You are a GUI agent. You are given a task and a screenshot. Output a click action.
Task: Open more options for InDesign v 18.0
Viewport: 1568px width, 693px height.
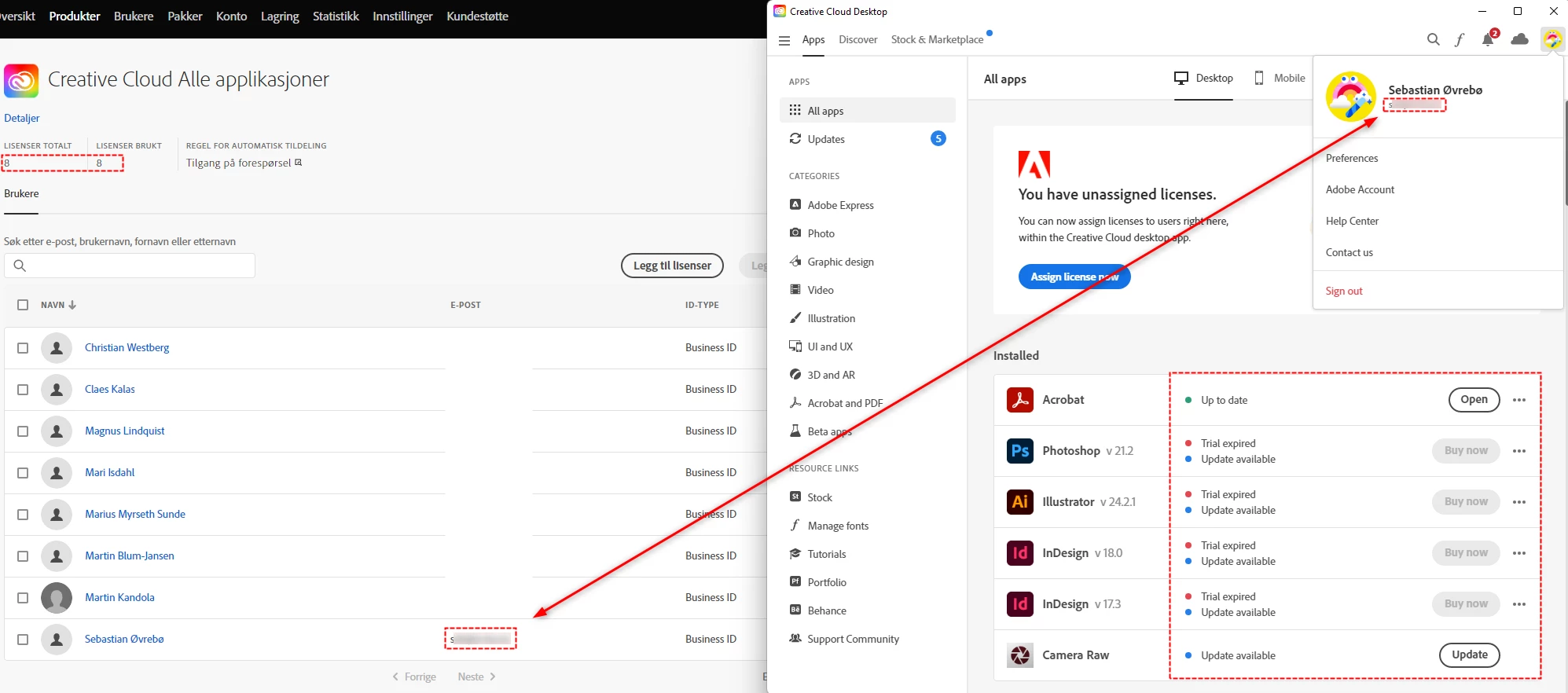(x=1519, y=553)
